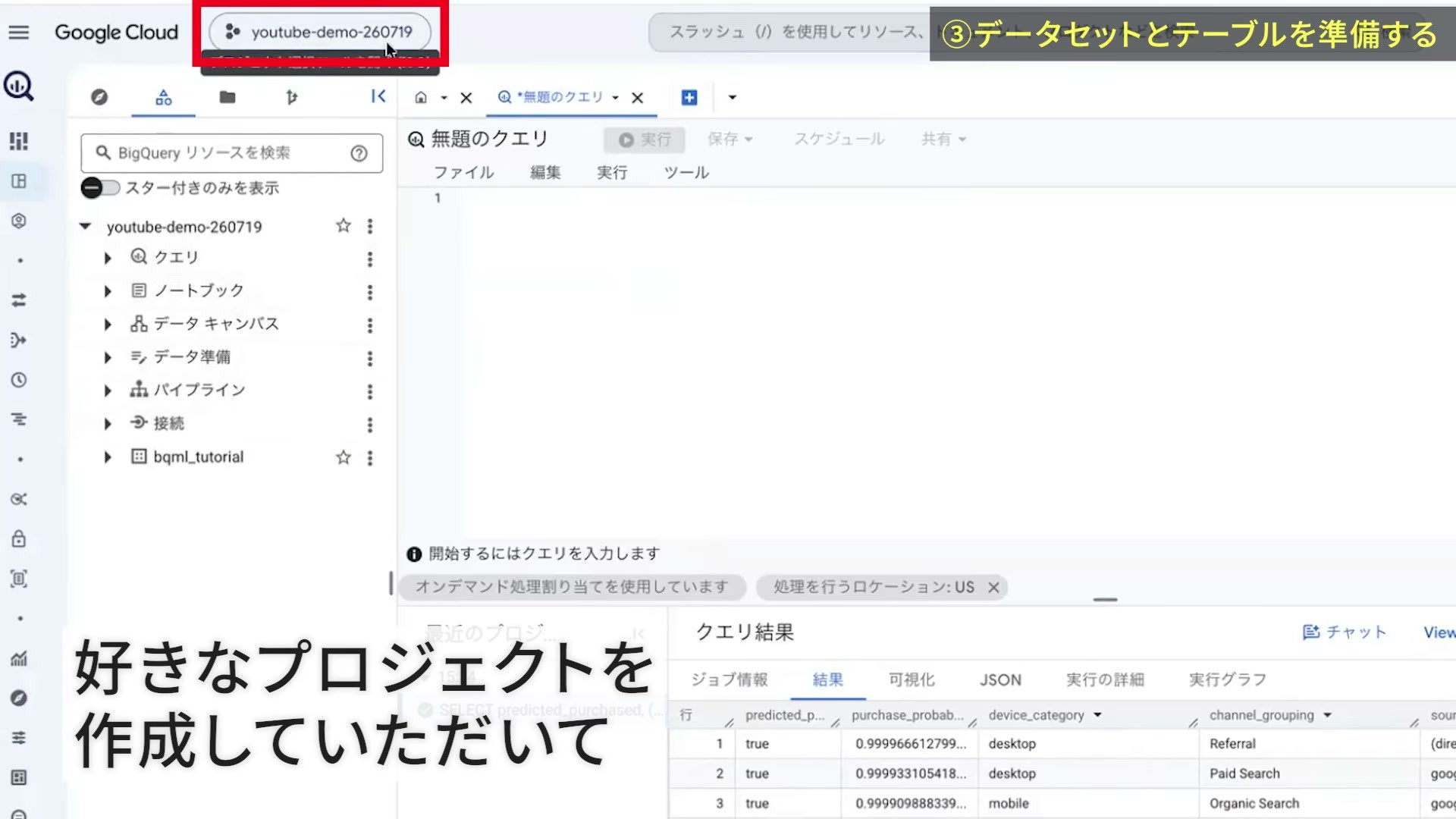Screen dimensions: 1456x819
Task: Open more options for youtube-demo-260719 project
Action: (370, 226)
